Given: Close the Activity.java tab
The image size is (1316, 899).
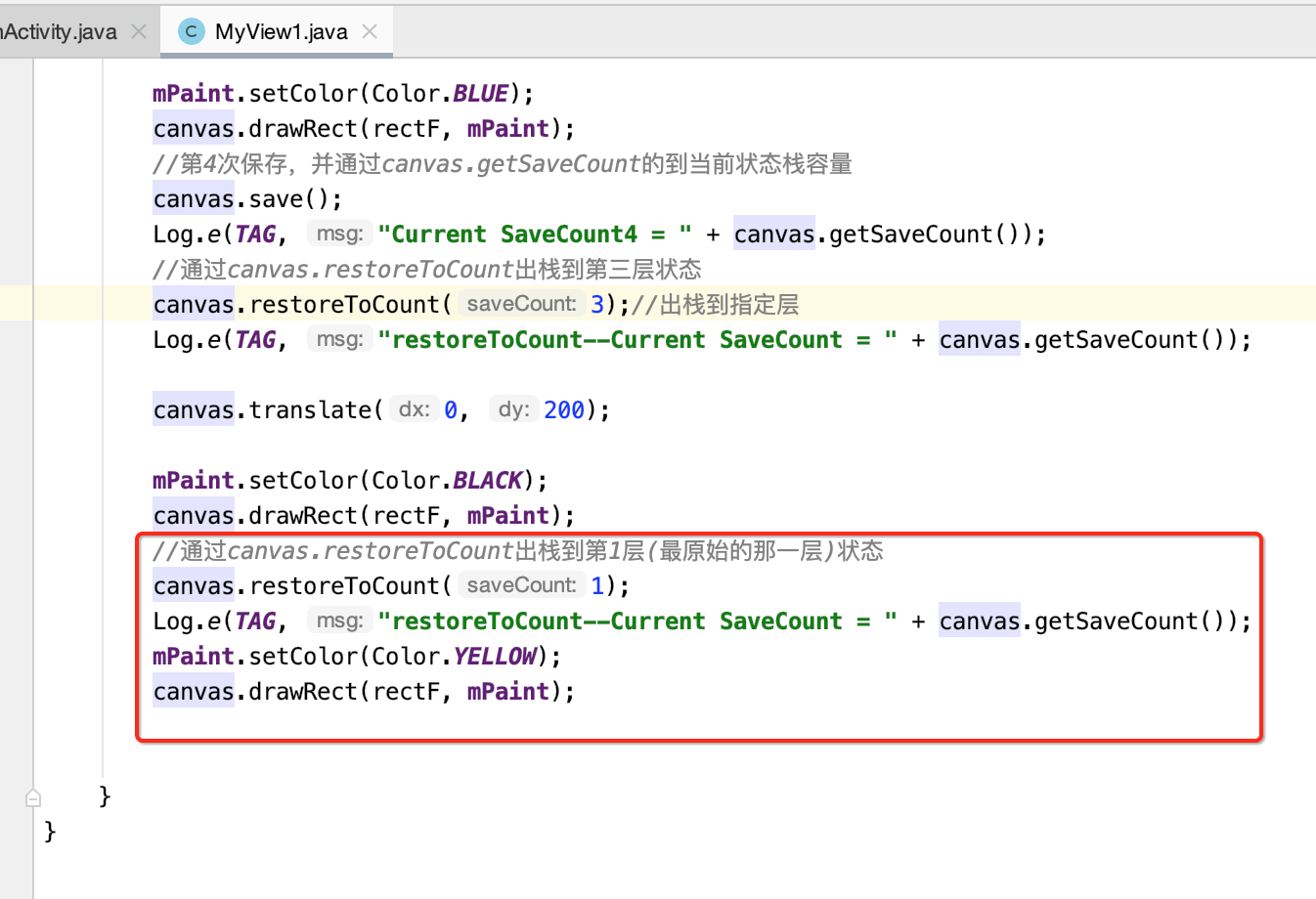Looking at the screenshot, I should 139,31.
